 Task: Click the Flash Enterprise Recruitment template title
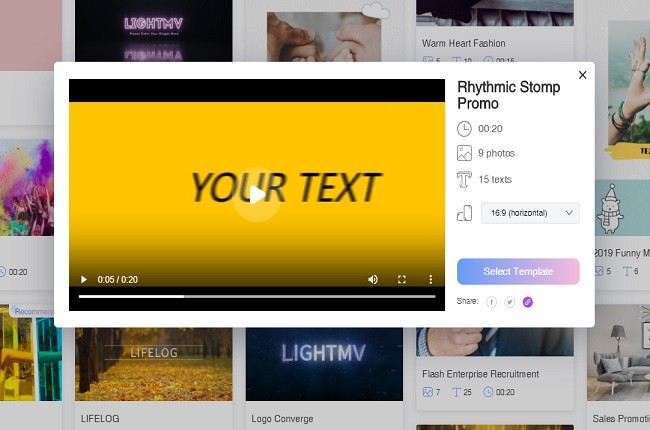pyautogui.click(x=480, y=374)
